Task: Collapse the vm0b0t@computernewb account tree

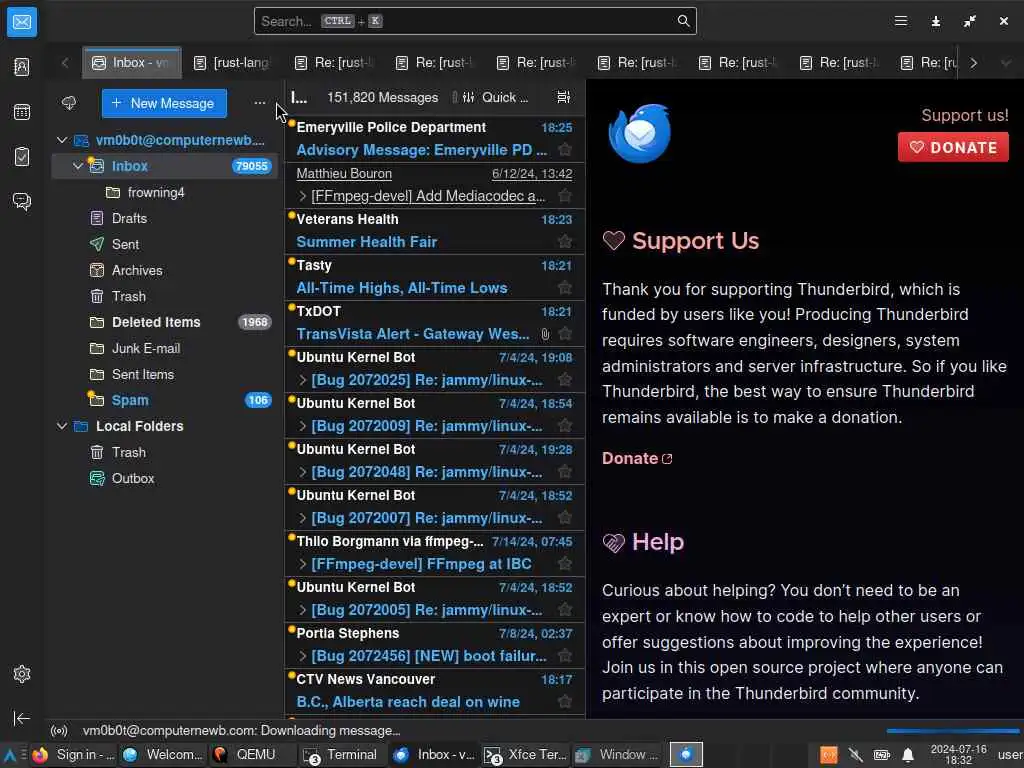Action: pos(62,140)
